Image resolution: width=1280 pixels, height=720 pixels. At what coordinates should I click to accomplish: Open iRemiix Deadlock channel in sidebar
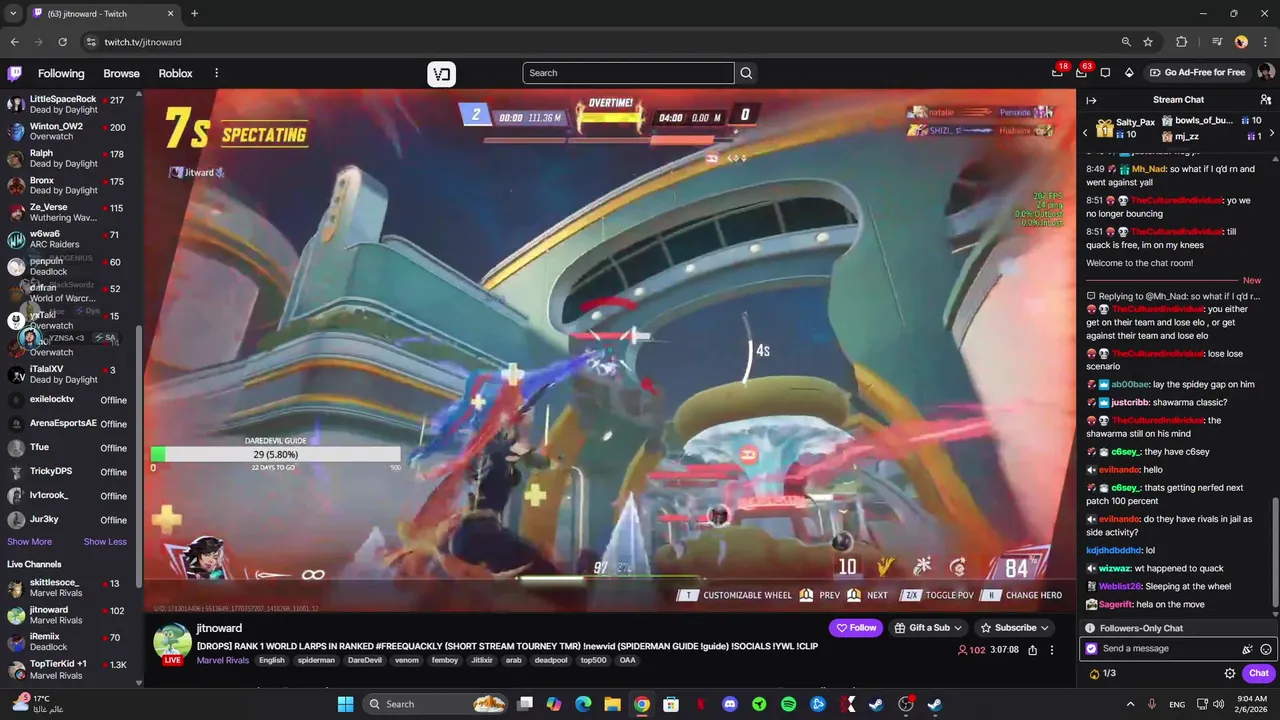pyautogui.click(x=70, y=642)
